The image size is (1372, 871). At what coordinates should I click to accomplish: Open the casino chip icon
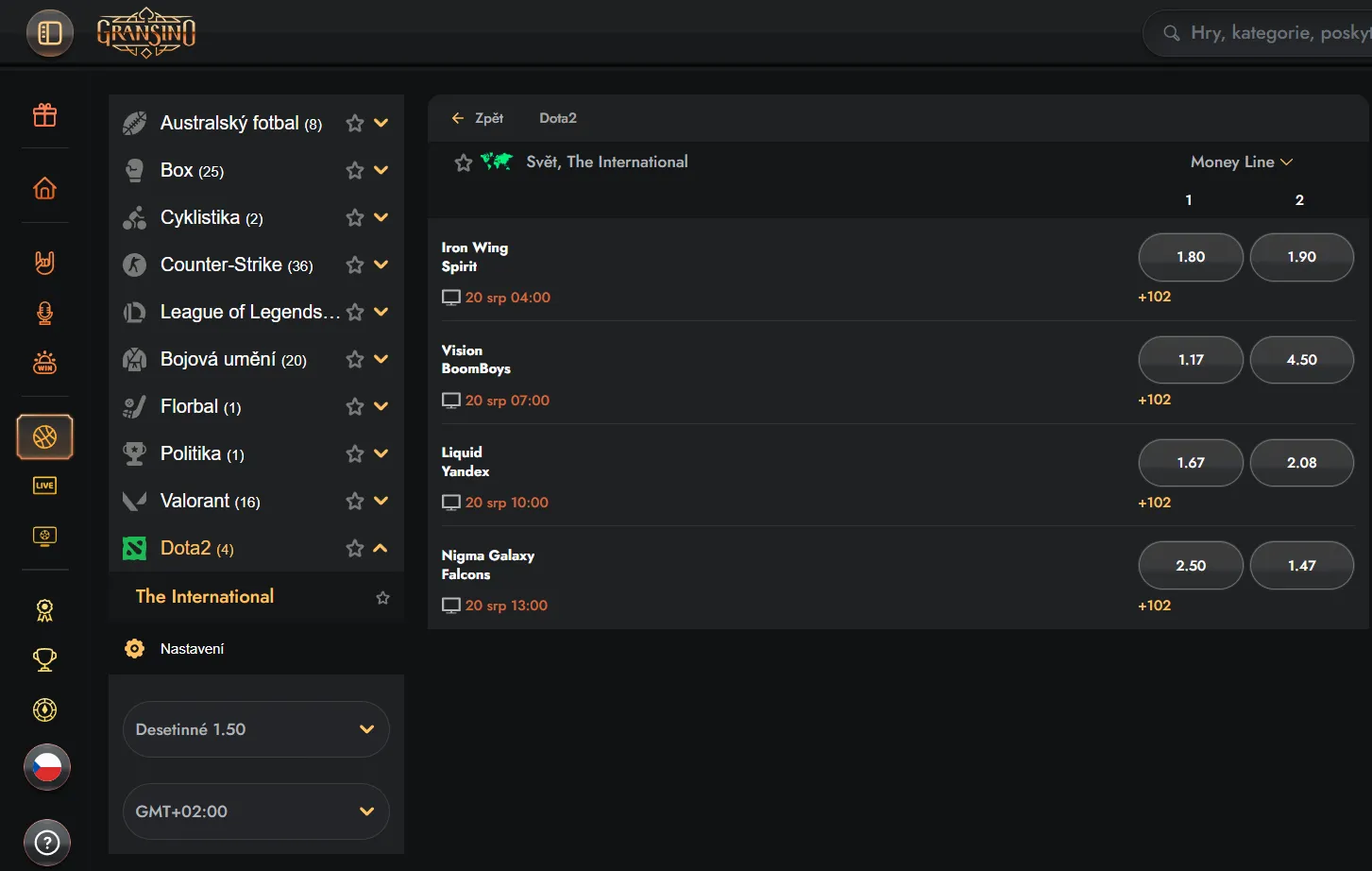pos(44,709)
